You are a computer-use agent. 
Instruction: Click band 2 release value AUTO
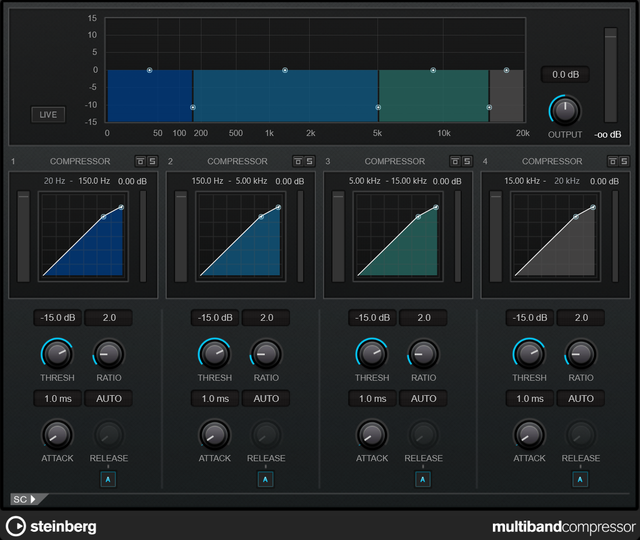[266, 398]
